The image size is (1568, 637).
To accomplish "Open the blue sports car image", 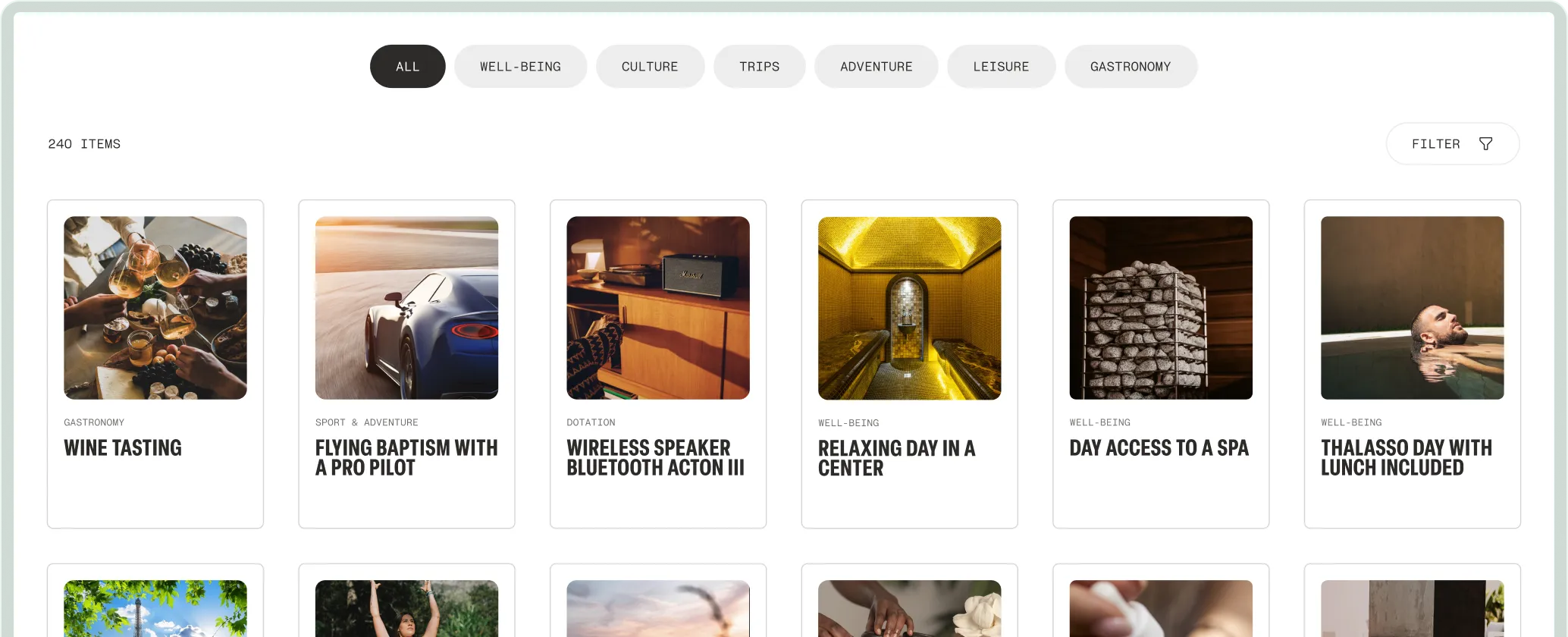I will pos(407,308).
